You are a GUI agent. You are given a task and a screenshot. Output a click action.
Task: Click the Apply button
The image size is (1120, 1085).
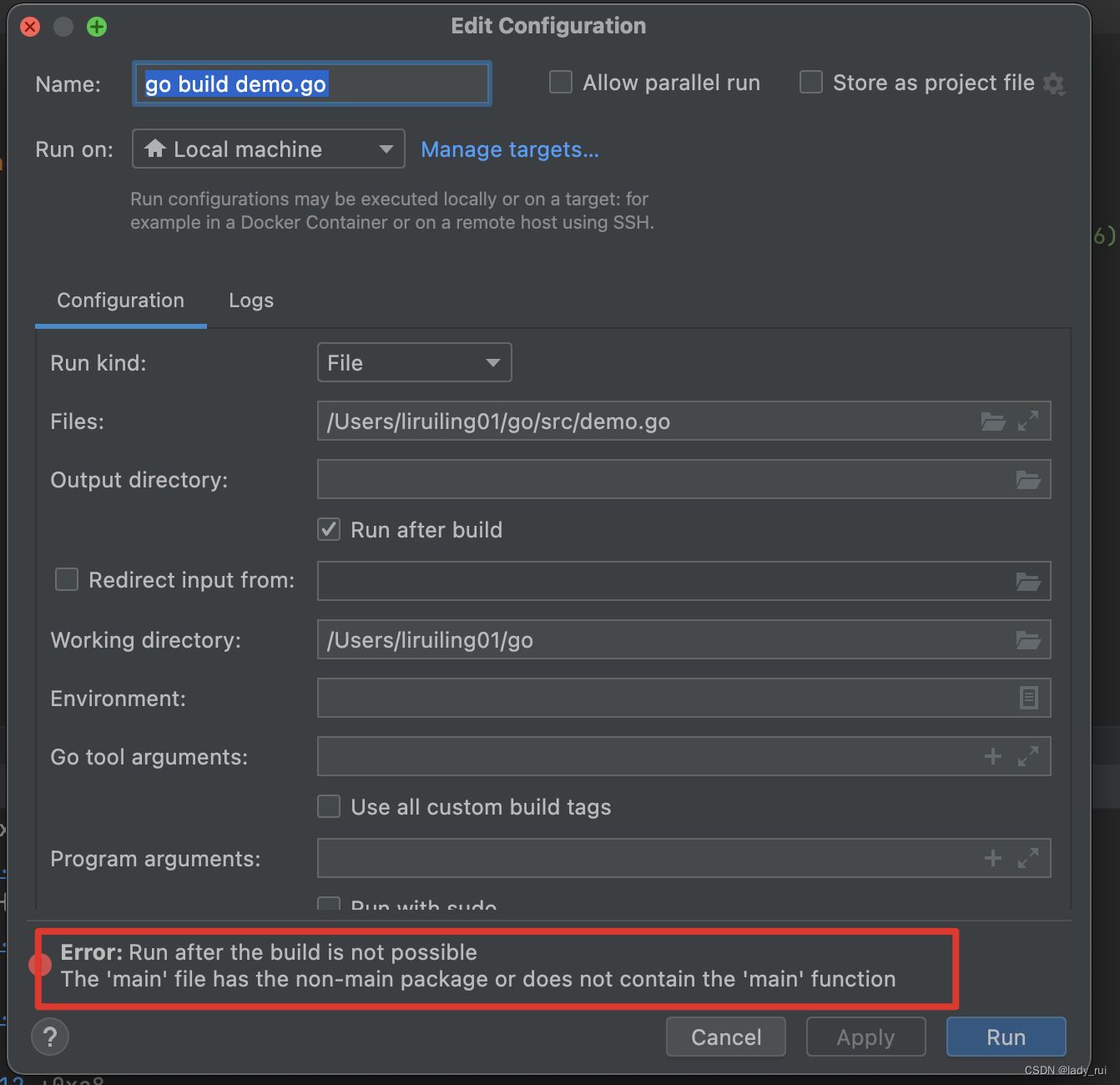[866, 1037]
